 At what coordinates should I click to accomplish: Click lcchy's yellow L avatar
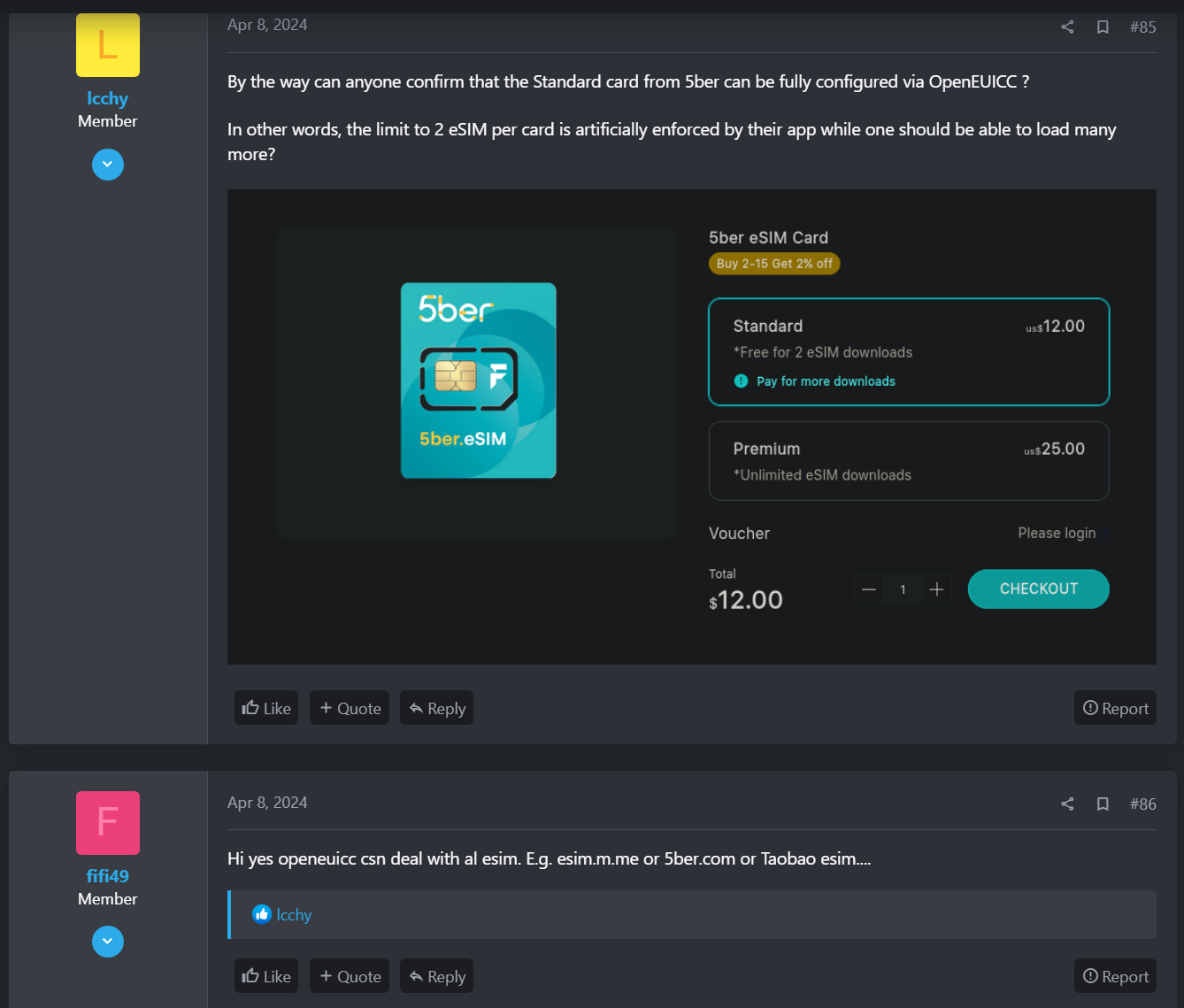click(108, 45)
